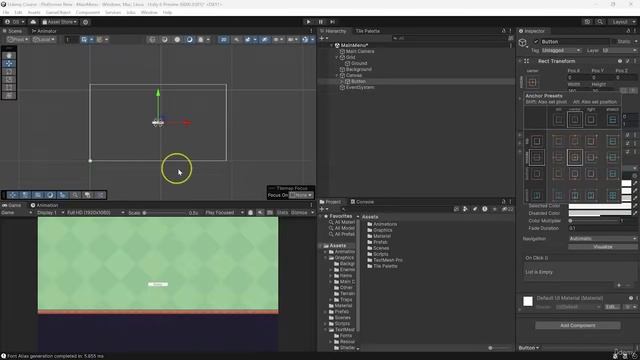640x360 pixels.
Task: Click the Visualize button
Action: [602, 247]
